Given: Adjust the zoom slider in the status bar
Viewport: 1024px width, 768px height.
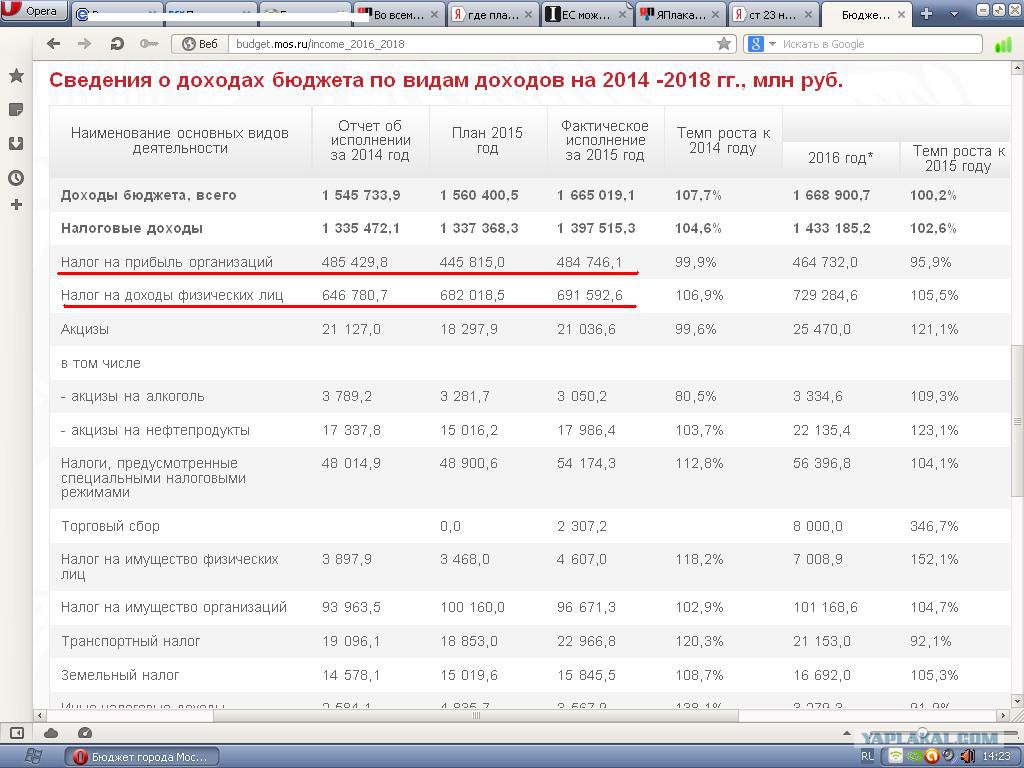Looking at the screenshot, I should 922,732.
